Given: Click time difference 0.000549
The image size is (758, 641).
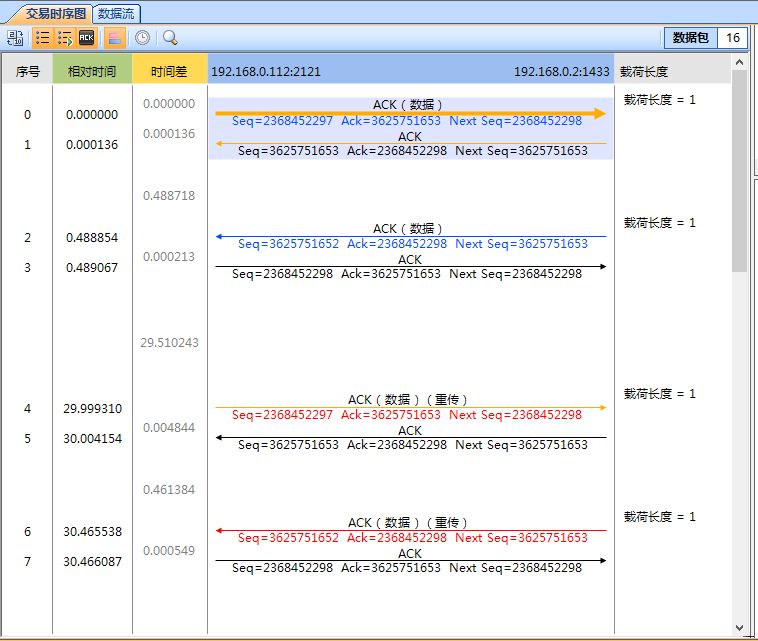Looking at the screenshot, I should pos(169,550).
